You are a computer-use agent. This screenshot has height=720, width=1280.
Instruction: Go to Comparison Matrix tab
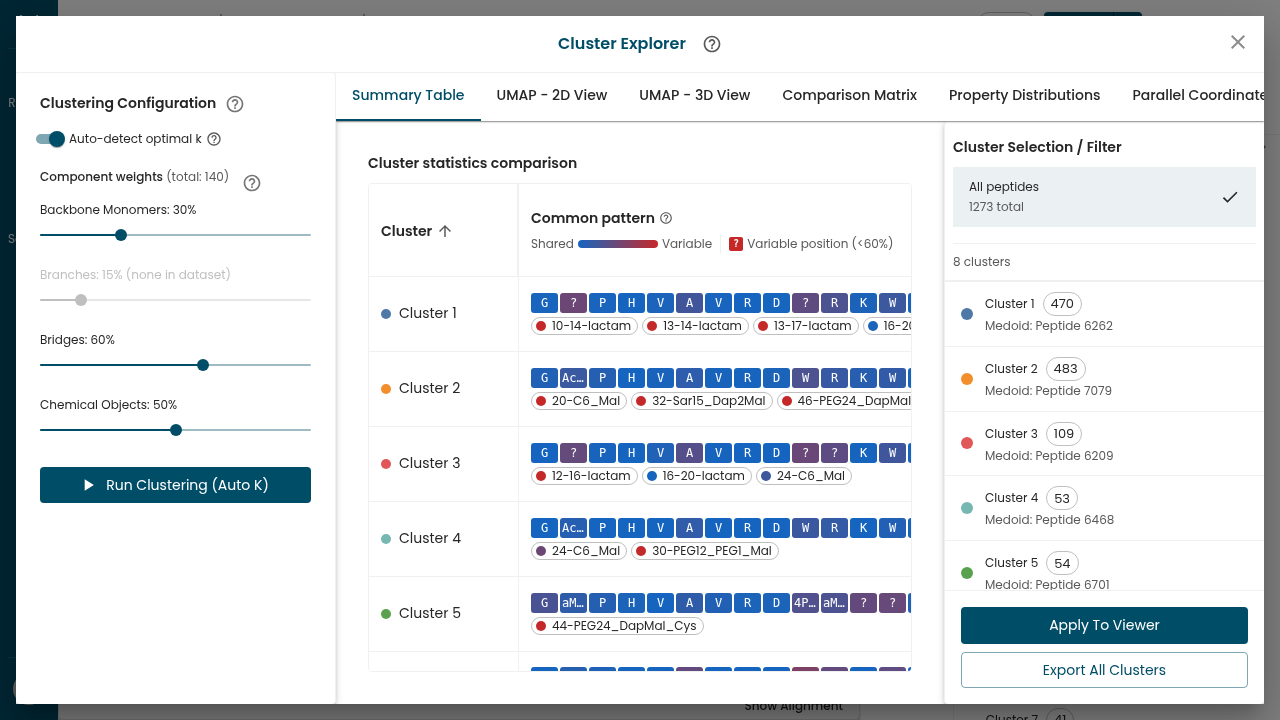click(849, 95)
